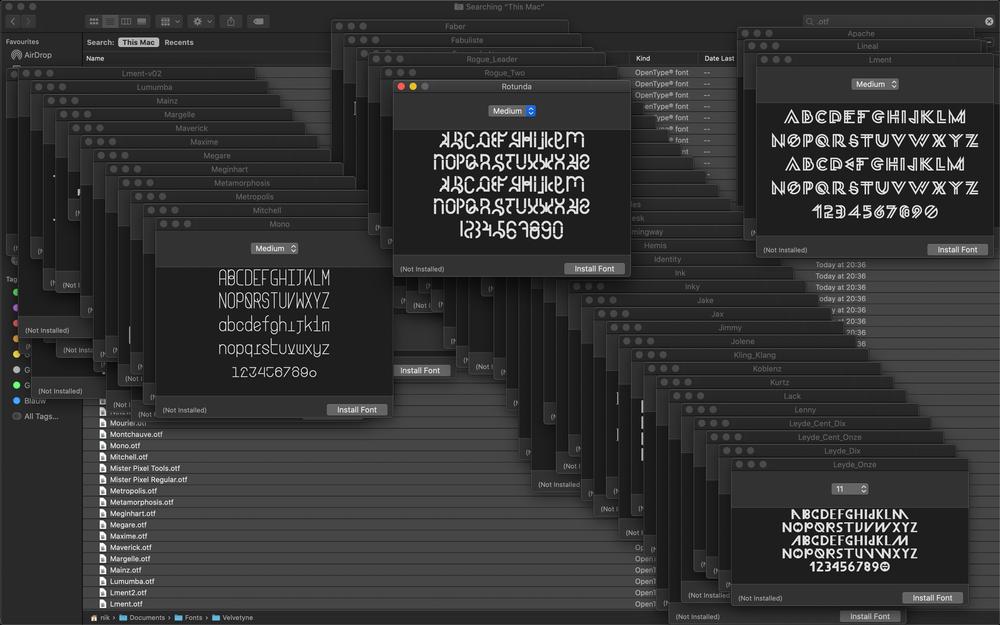Select Montchauve.otf file

point(136,435)
